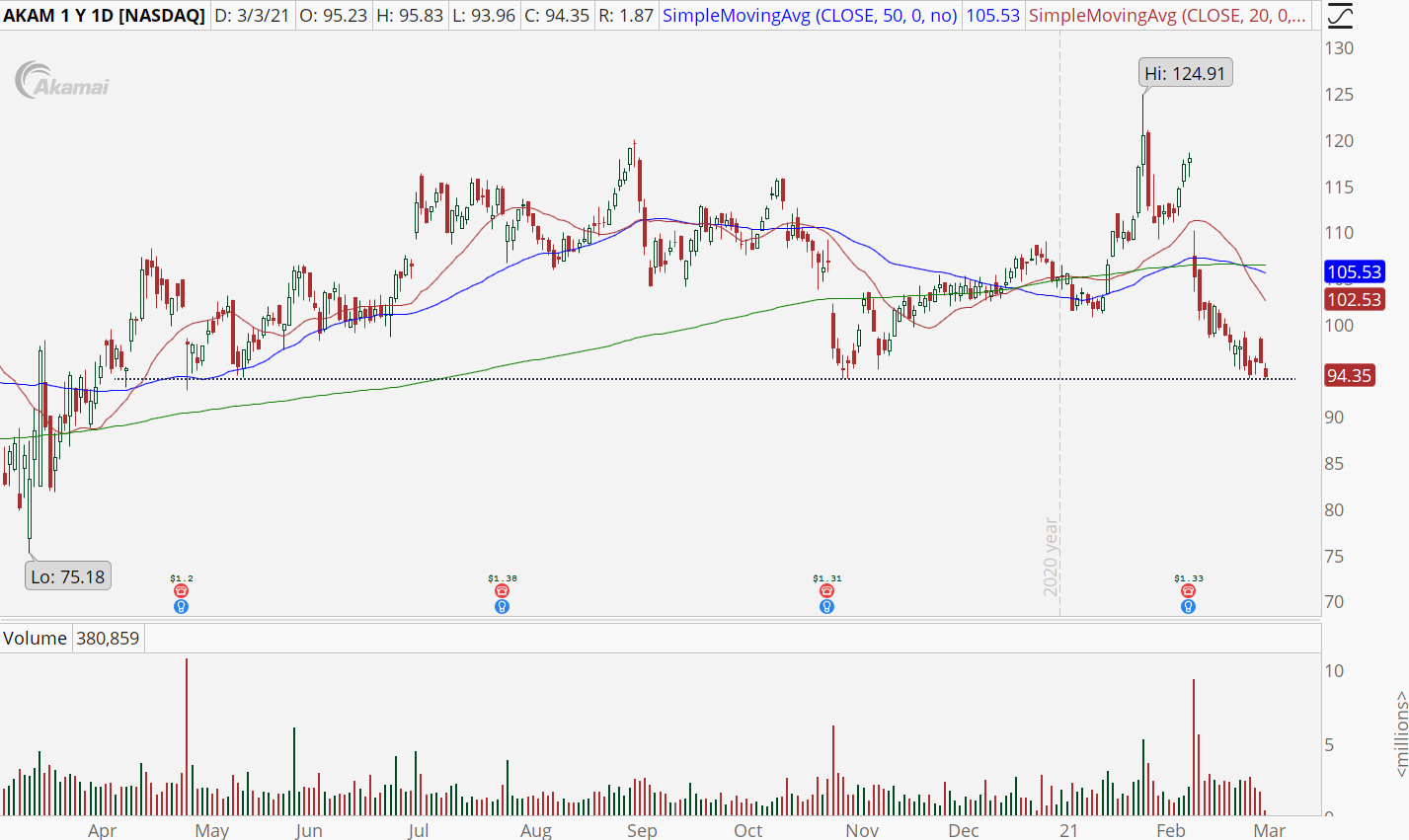Click the blue lightbulb icon below $1.38 earnings
The height and width of the screenshot is (840, 1409).
click(x=502, y=606)
